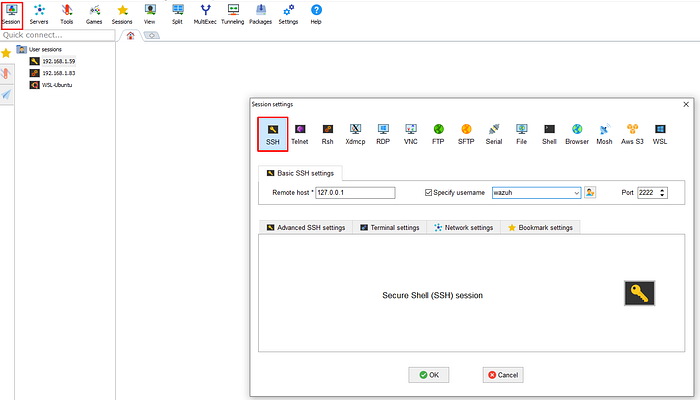The height and width of the screenshot is (400, 700).
Task: Switch to Advanced SSH settings tab
Action: tap(306, 227)
